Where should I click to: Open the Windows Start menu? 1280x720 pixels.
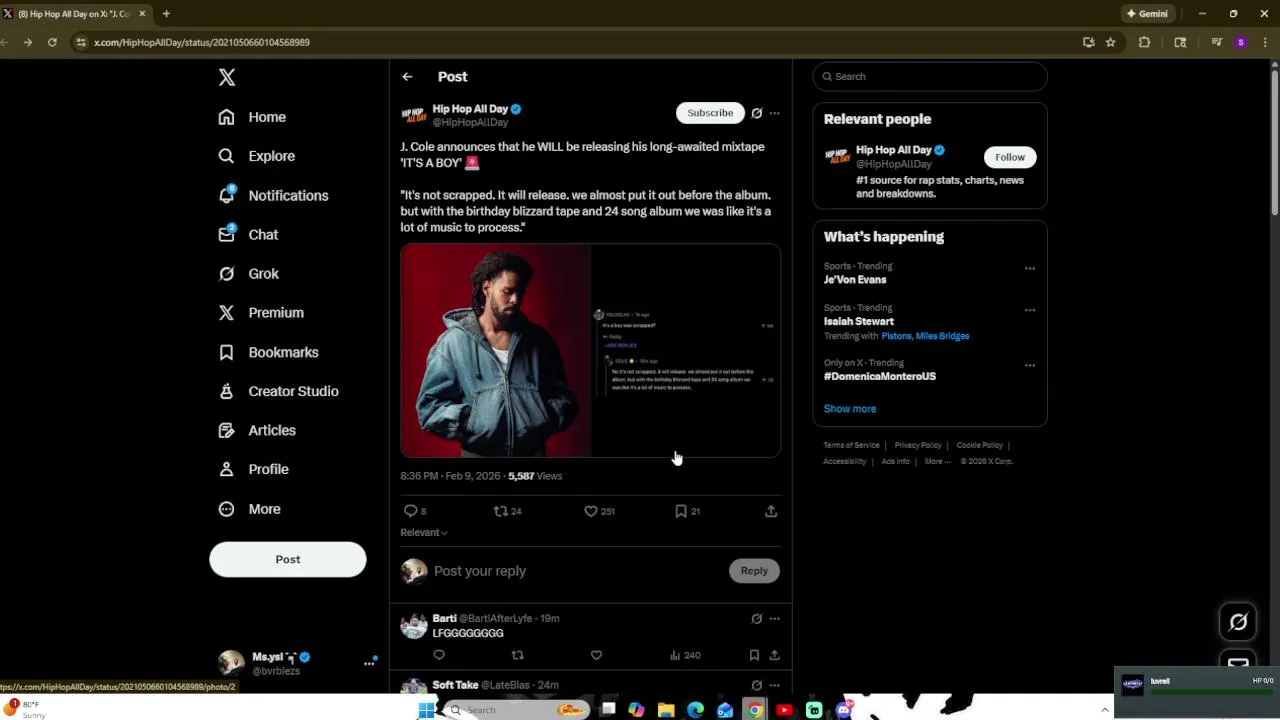pyautogui.click(x=426, y=710)
